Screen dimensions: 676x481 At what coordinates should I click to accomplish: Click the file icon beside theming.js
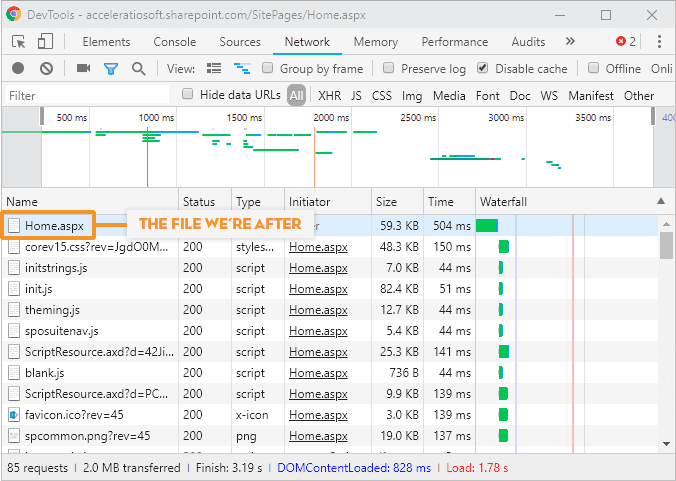click(14, 309)
